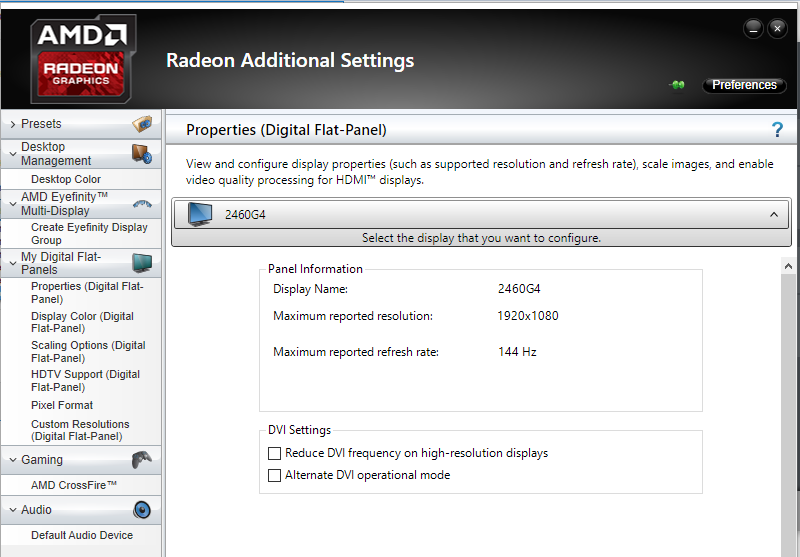
Task: Click the AMD Eyefinity Multi-Display icon
Action: click(x=142, y=204)
